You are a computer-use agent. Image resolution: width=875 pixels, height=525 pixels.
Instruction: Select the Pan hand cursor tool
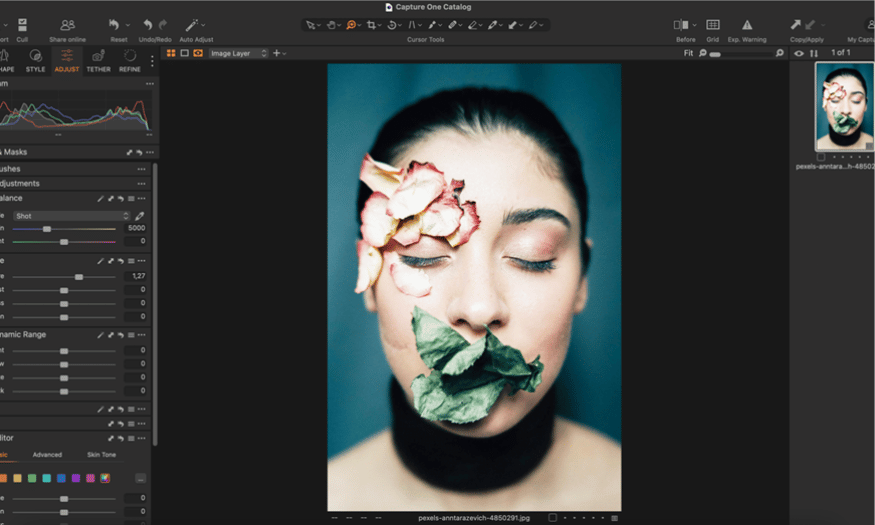point(331,25)
